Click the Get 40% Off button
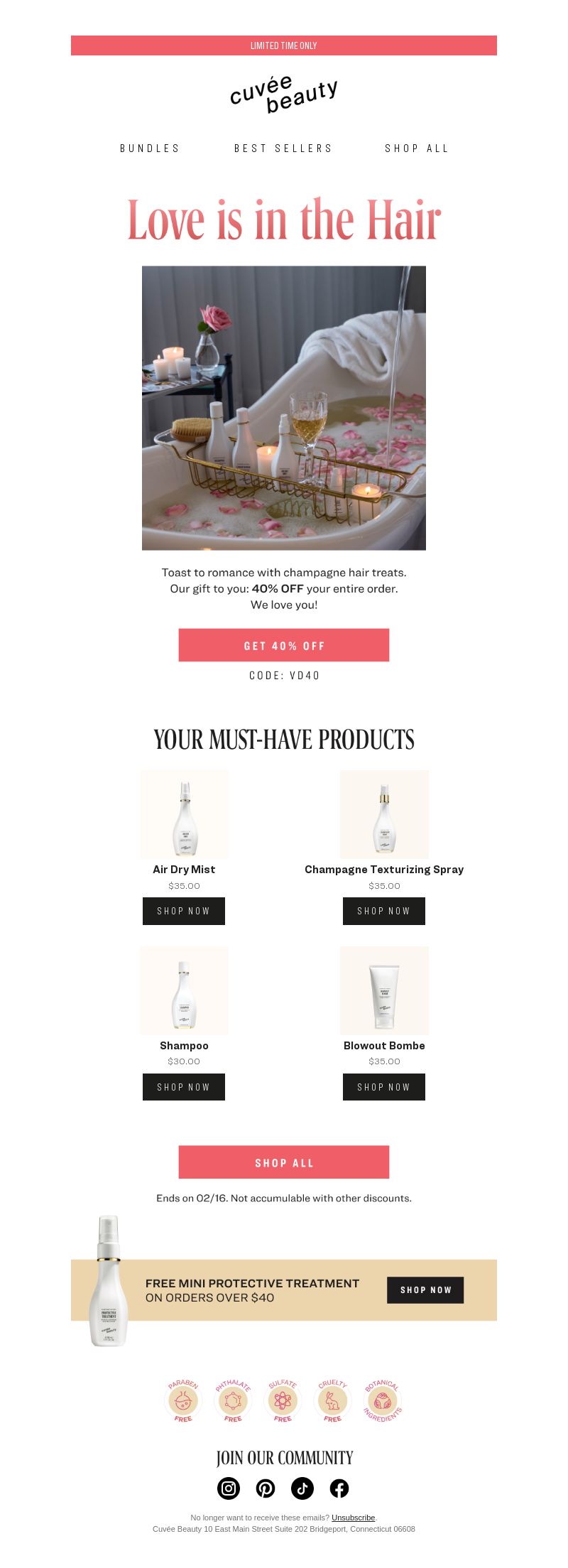Viewport: 568px width, 1568px height. (284, 645)
